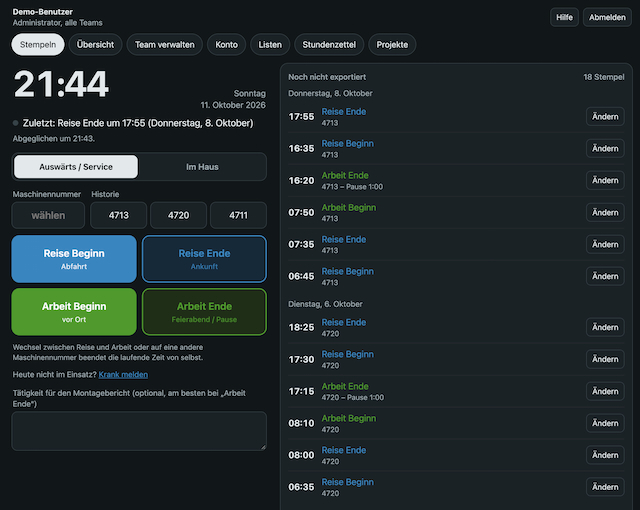
Task: Pick machine number 4720 from Historie
Action: coord(178,215)
